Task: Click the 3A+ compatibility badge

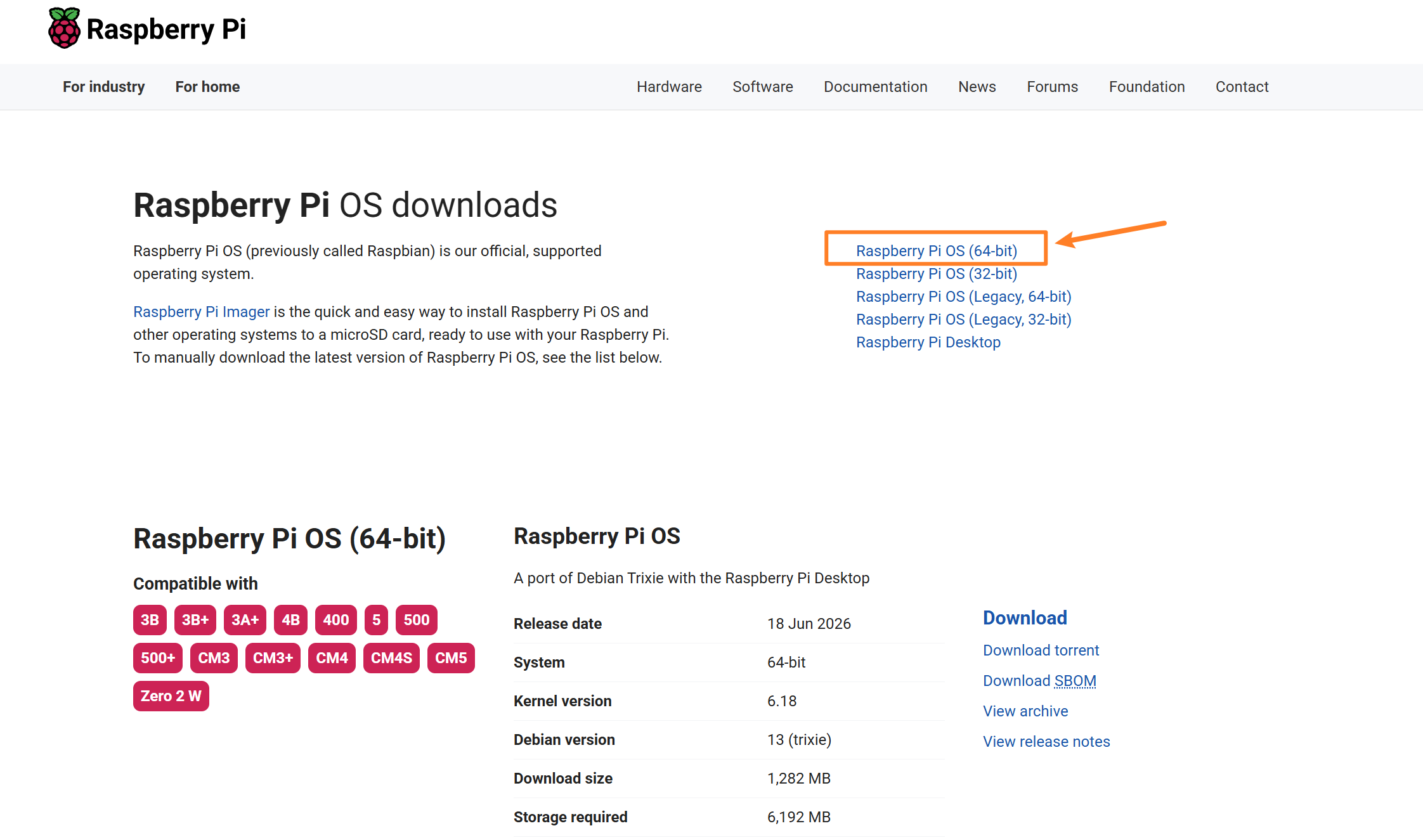Action: [245, 620]
